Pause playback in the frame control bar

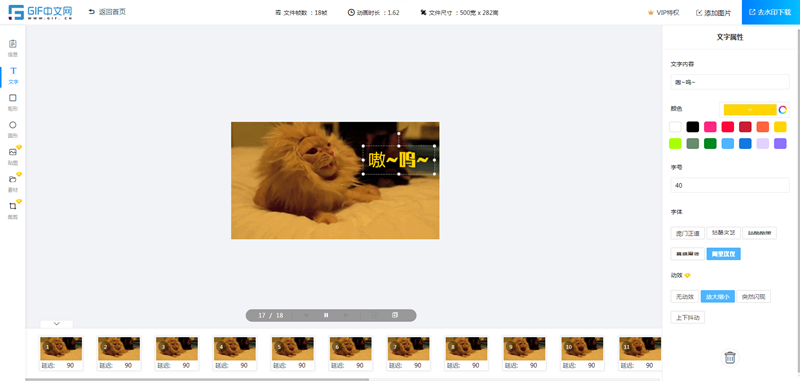tap(326, 315)
